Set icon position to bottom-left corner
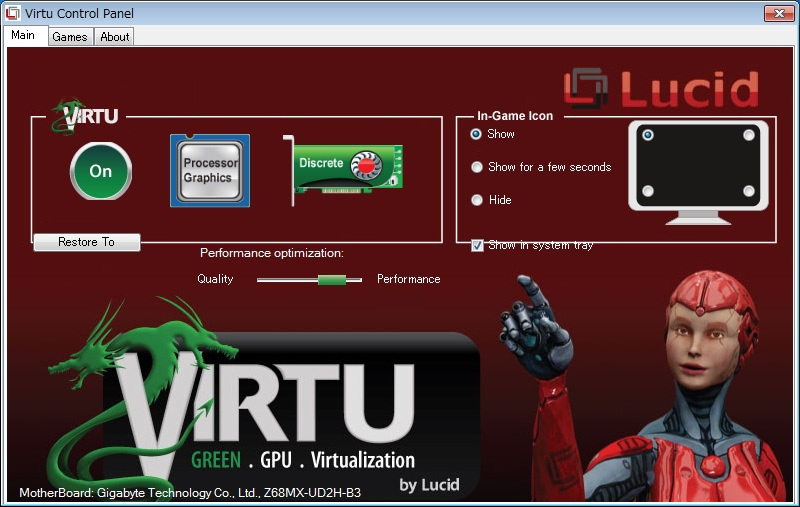 pos(648,191)
